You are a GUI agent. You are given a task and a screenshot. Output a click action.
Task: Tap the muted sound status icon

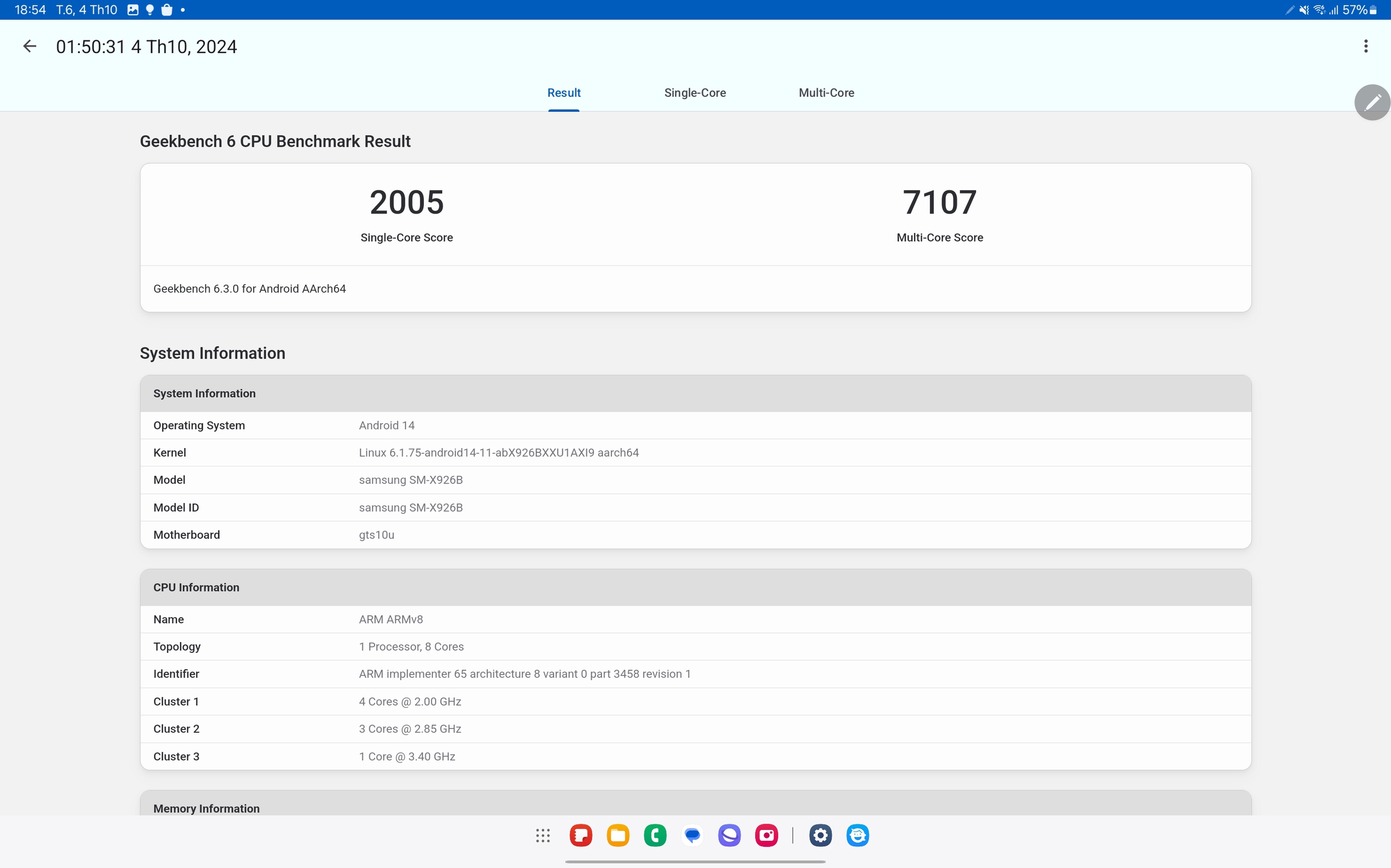click(1304, 10)
